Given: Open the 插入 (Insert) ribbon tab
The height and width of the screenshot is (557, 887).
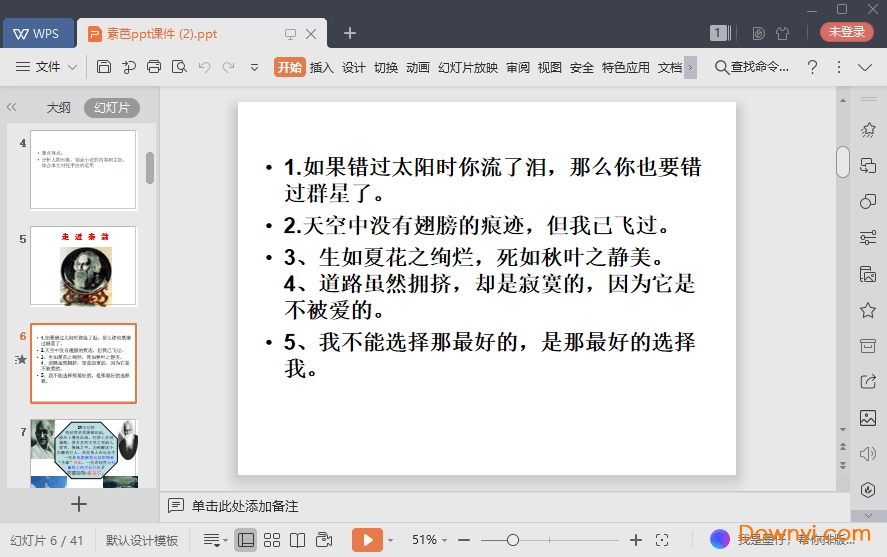Looking at the screenshot, I should click(321, 67).
